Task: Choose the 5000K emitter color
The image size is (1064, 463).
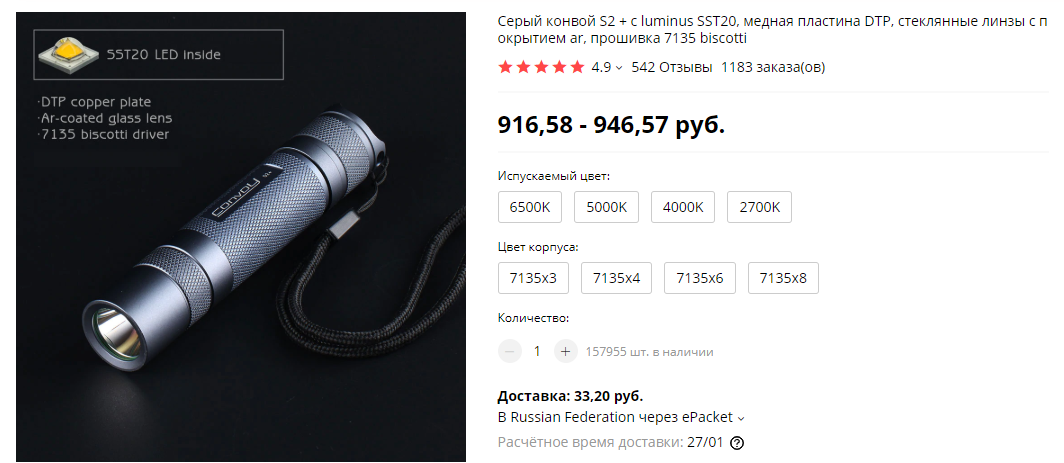Action: 607,207
